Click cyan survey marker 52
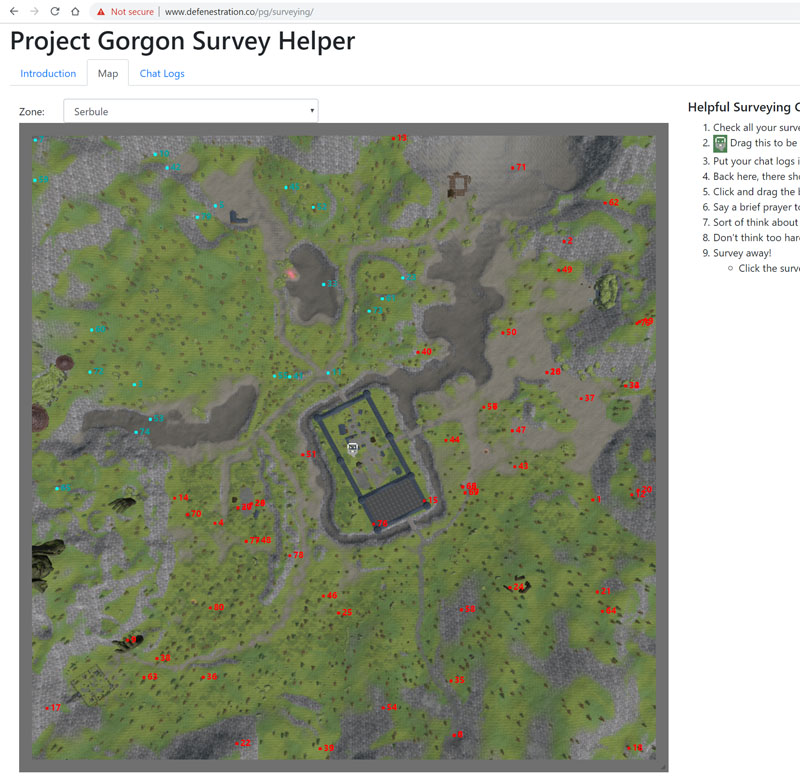 (x=319, y=207)
